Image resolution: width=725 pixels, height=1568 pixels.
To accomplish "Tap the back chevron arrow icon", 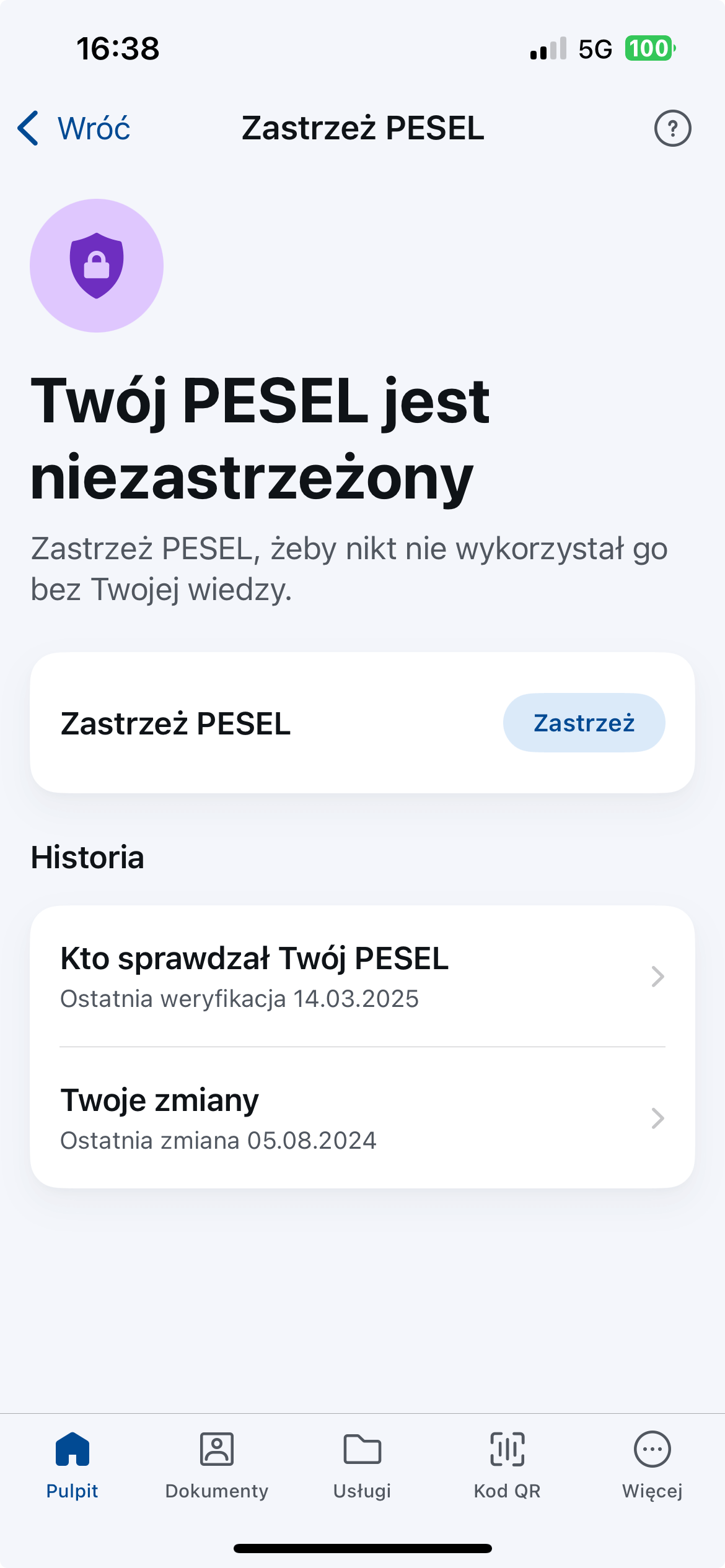I will click(x=29, y=128).
